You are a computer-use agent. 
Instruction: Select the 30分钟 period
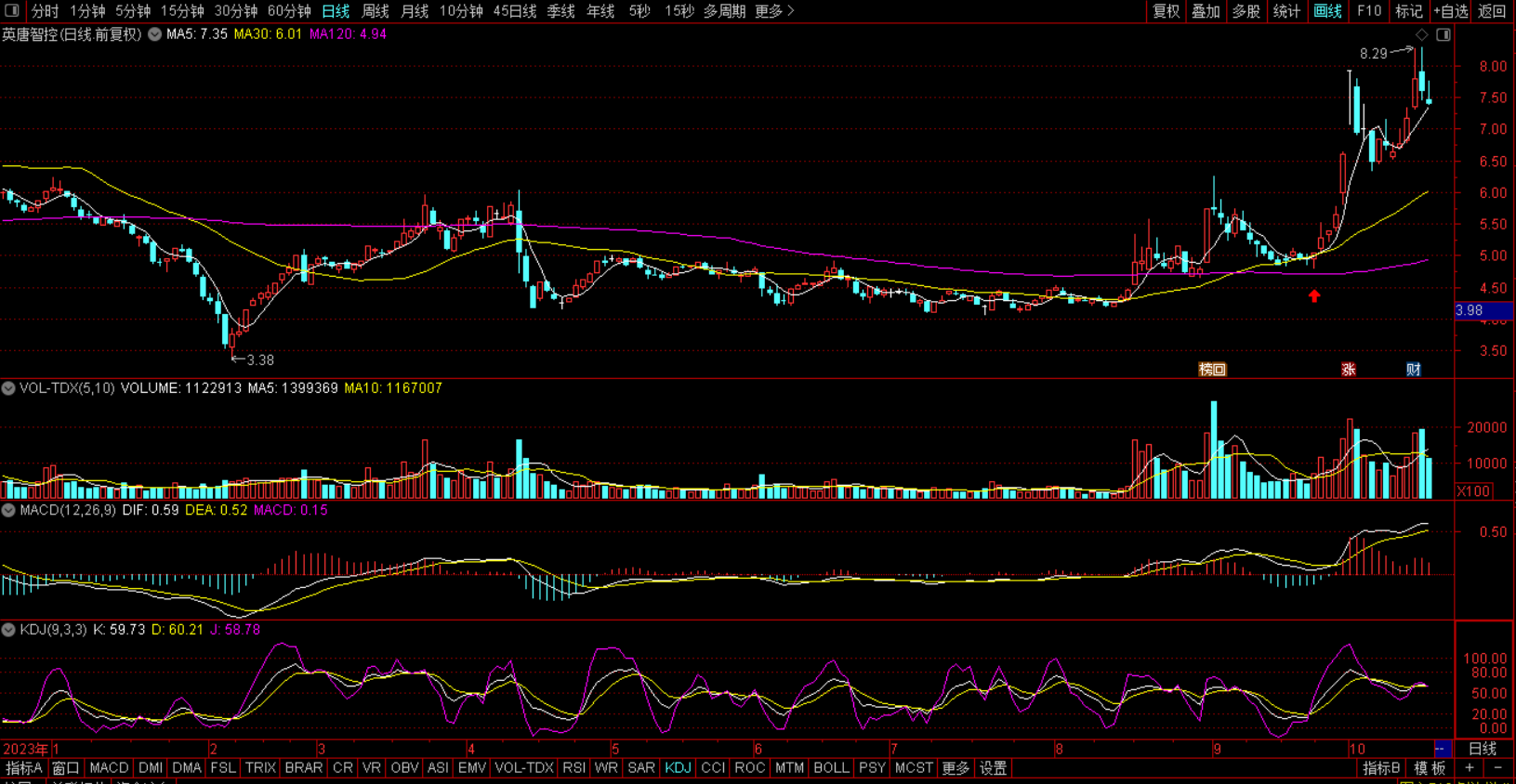tap(236, 11)
